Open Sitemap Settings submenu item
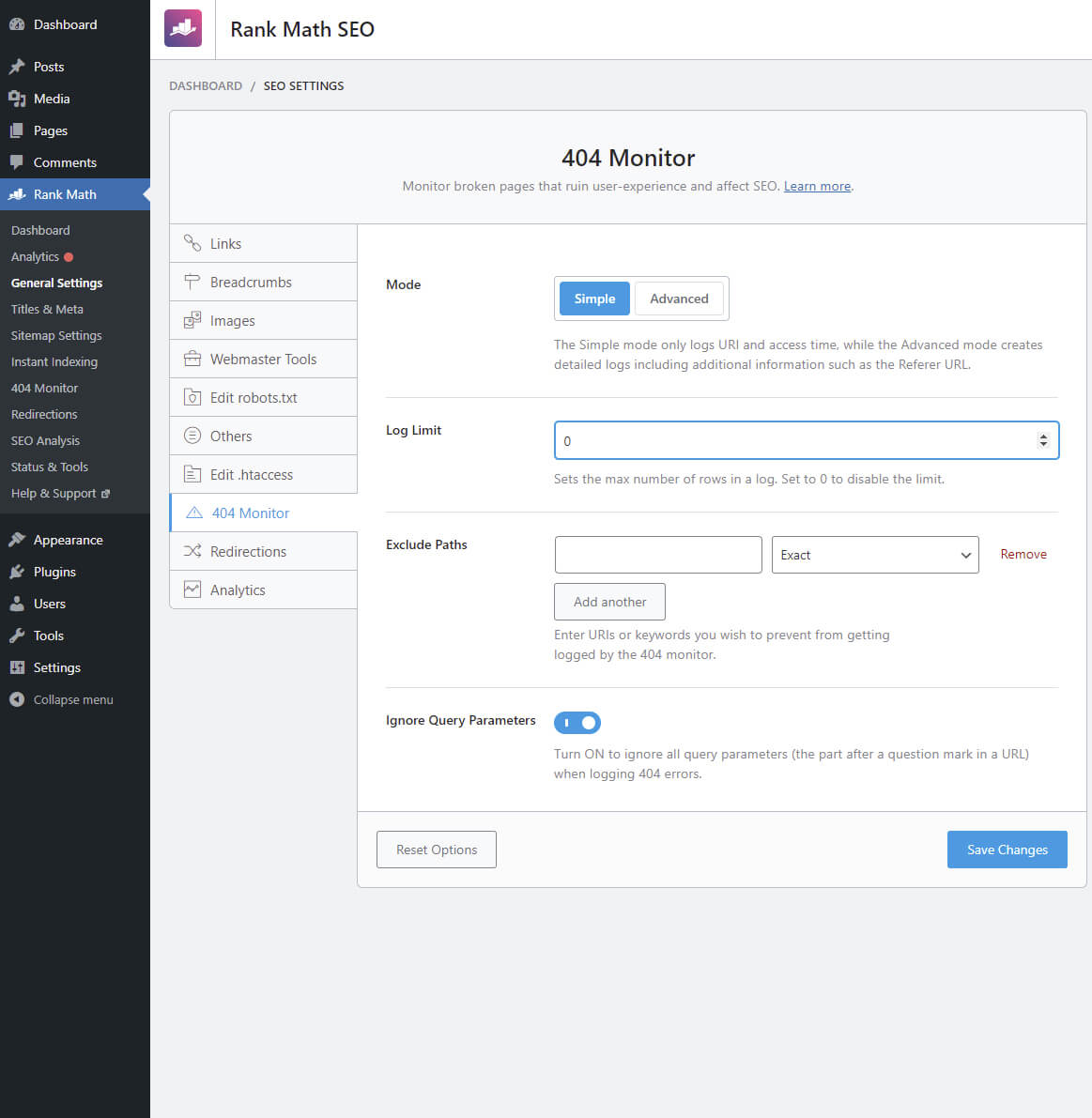The image size is (1092, 1118). point(56,336)
